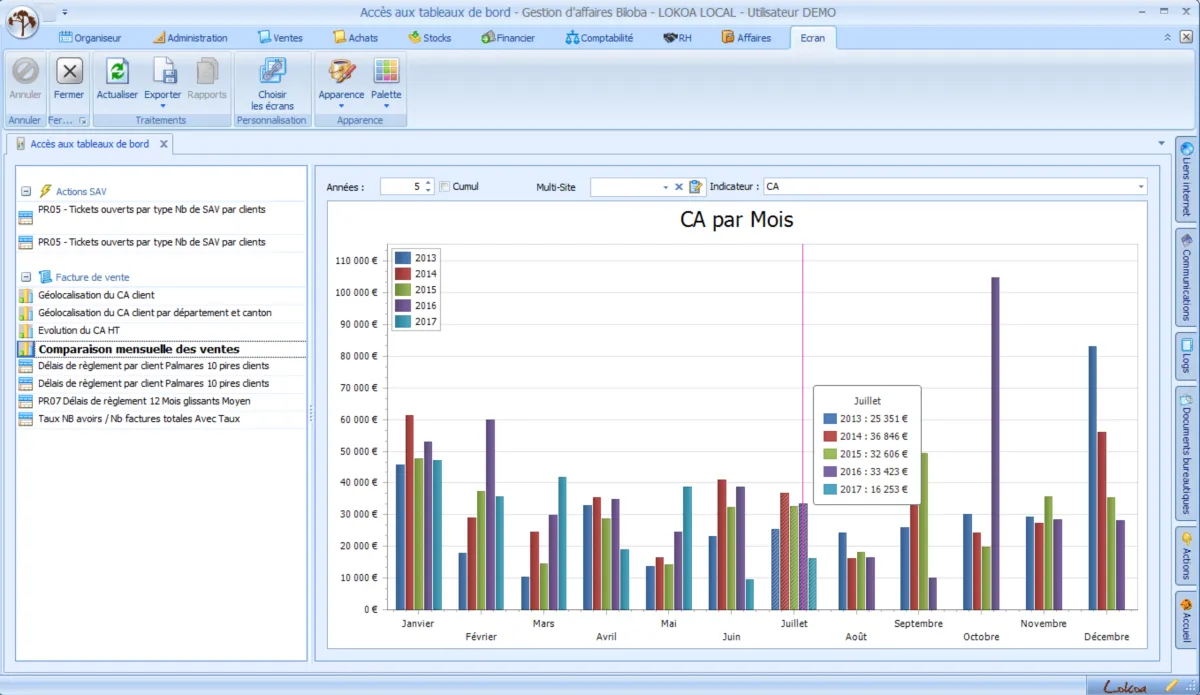Image resolution: width=1200 pixels, height=695 pixels.
Task: Open the Multi-Site dropdown arrow
Action: click(x=665, y=187)
